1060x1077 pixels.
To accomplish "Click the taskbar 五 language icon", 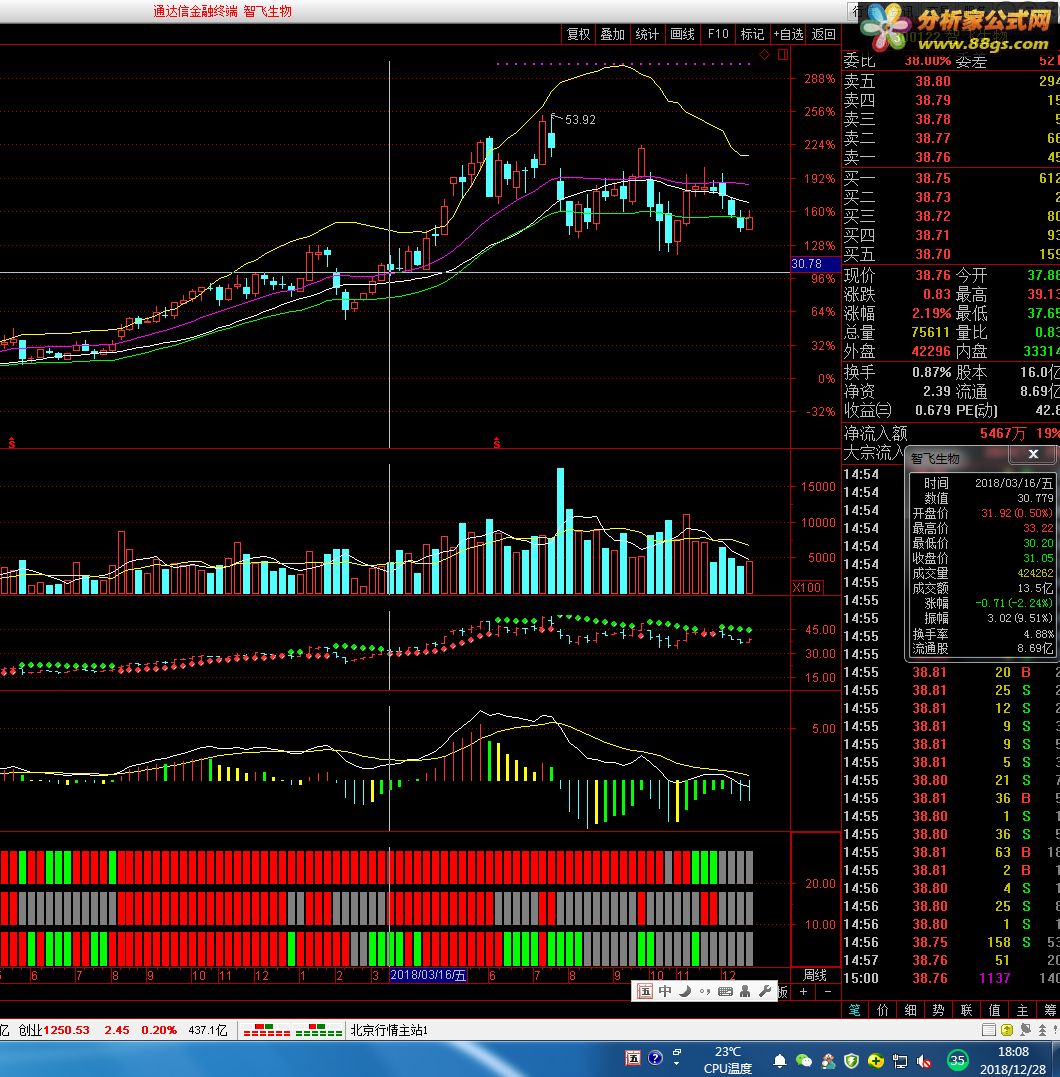I will [x=633, y=1058].
